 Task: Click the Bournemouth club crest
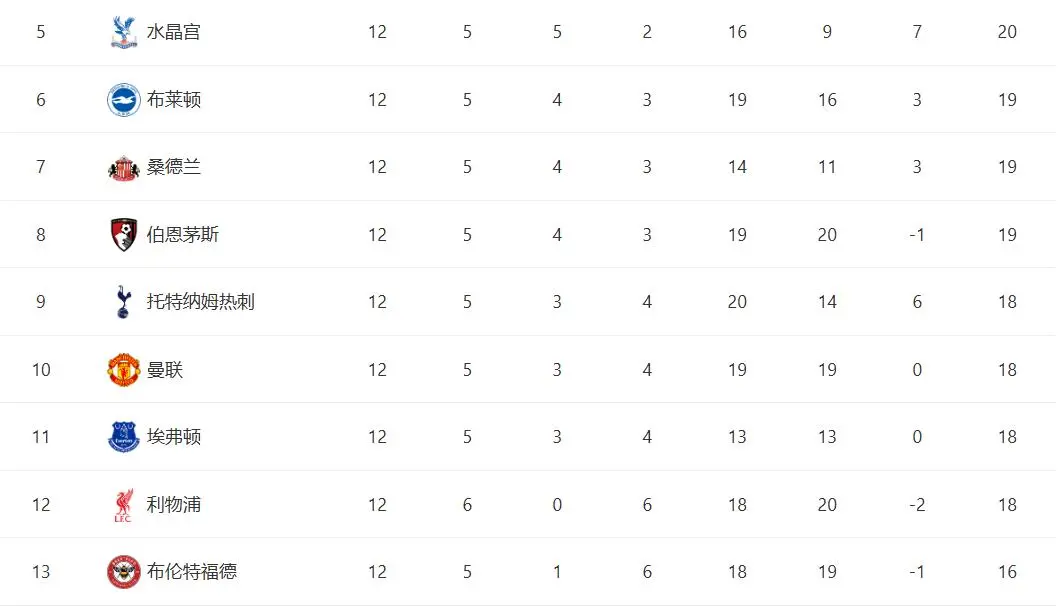click(x=124, y=235)
